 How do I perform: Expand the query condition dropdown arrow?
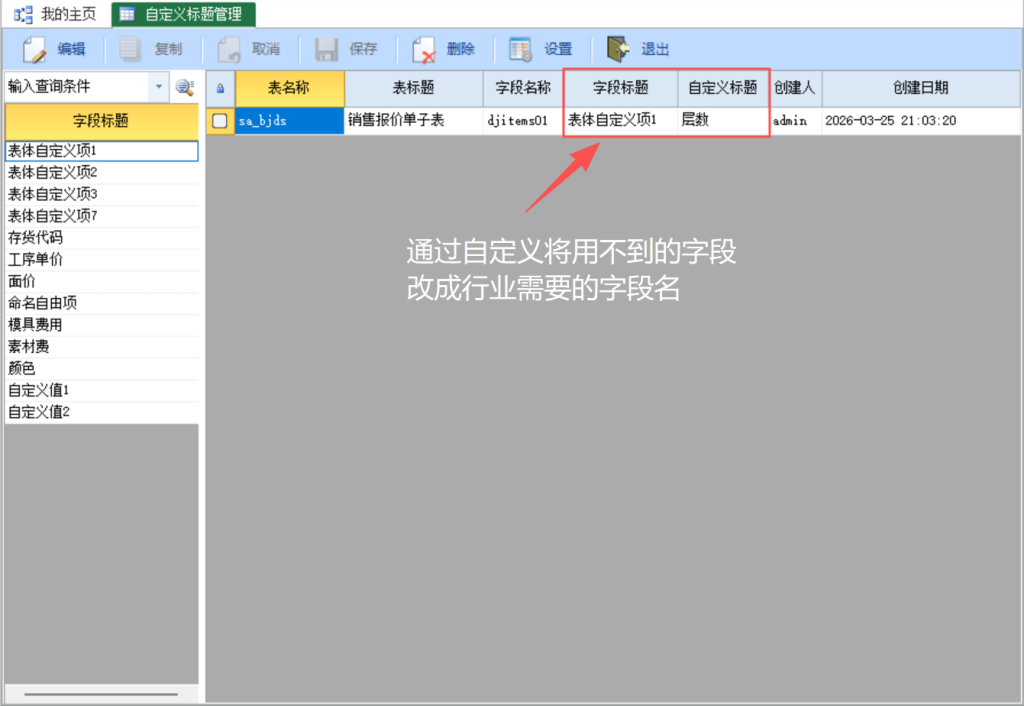[x=158, y=87]
